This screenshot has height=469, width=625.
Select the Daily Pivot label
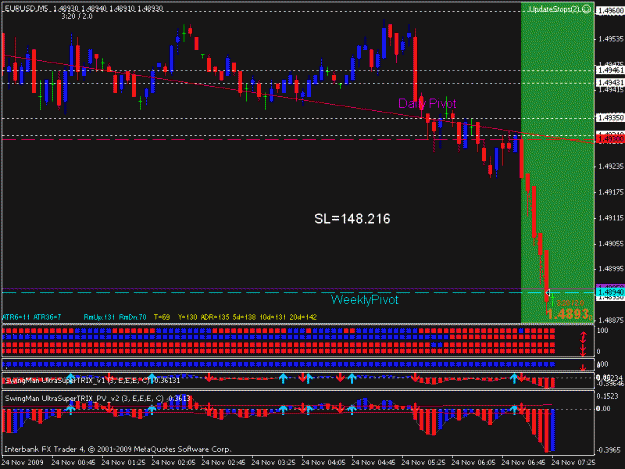tap(427, 104)
